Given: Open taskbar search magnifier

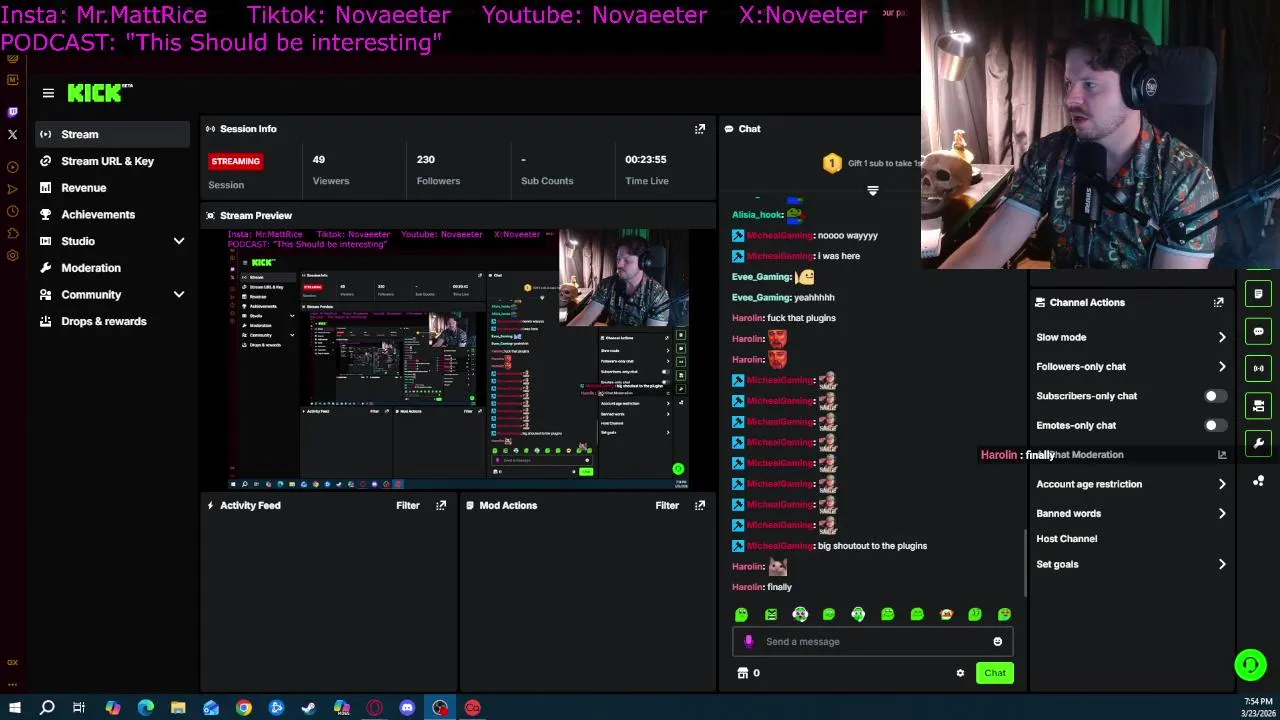Looking at the screenshot, I should tap(47, 708).
